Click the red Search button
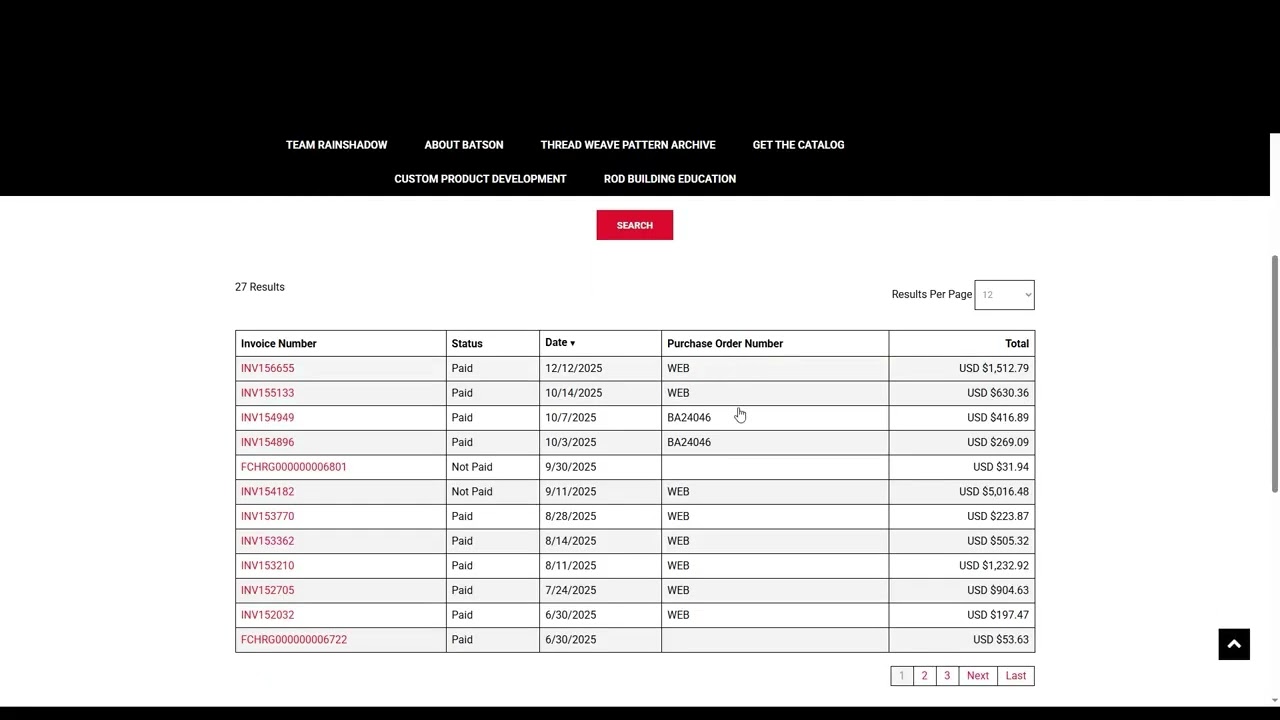Screen dimensions: 1280x720 (x=635, y=225)
